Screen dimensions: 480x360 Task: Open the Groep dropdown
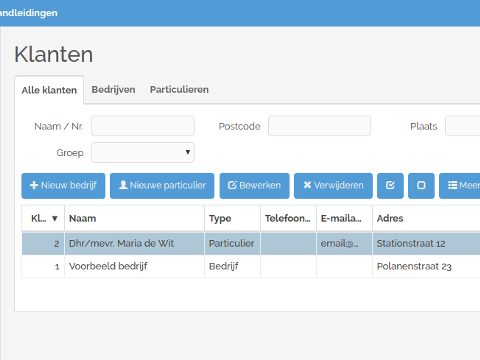(x=143, y=153)
